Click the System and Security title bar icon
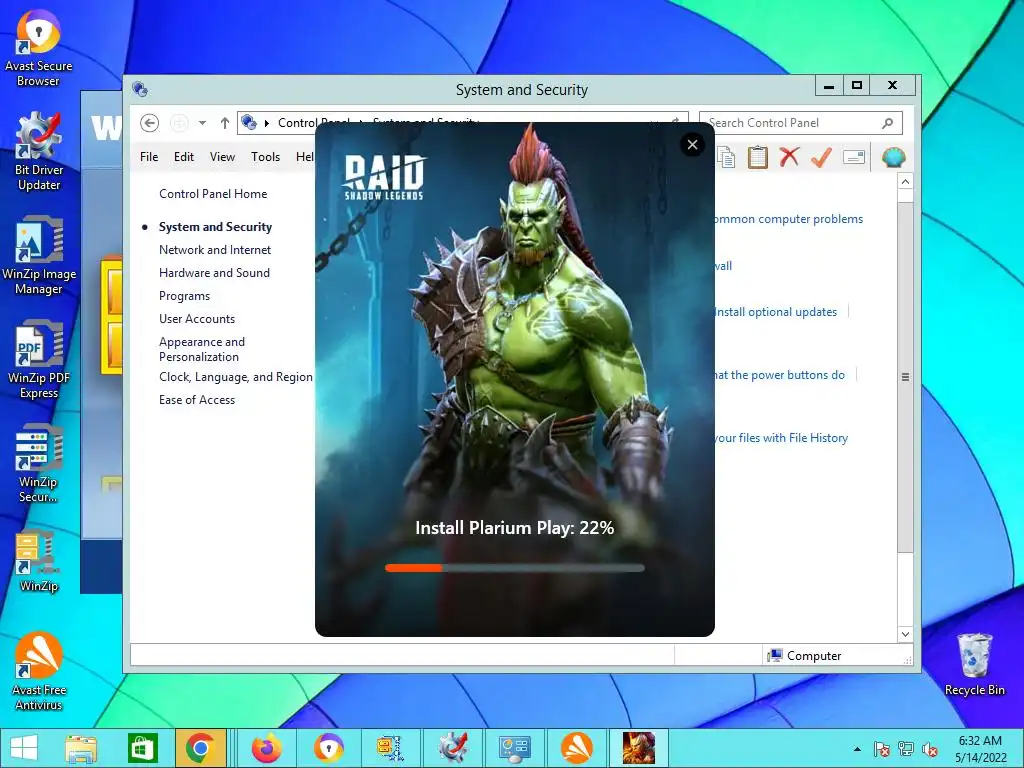 (x=140, y=89)
